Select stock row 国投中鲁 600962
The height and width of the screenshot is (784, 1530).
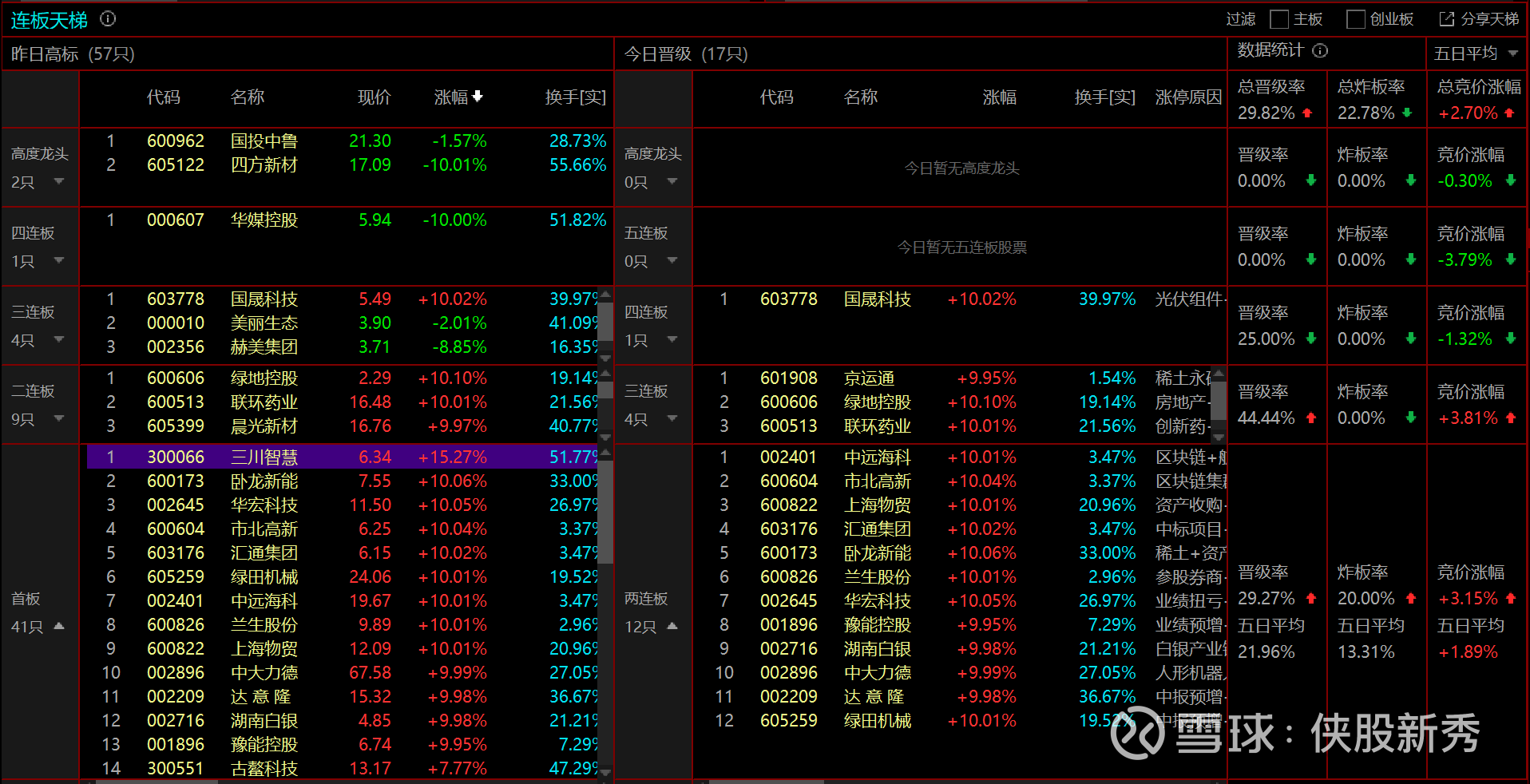(x=347, y=141)
